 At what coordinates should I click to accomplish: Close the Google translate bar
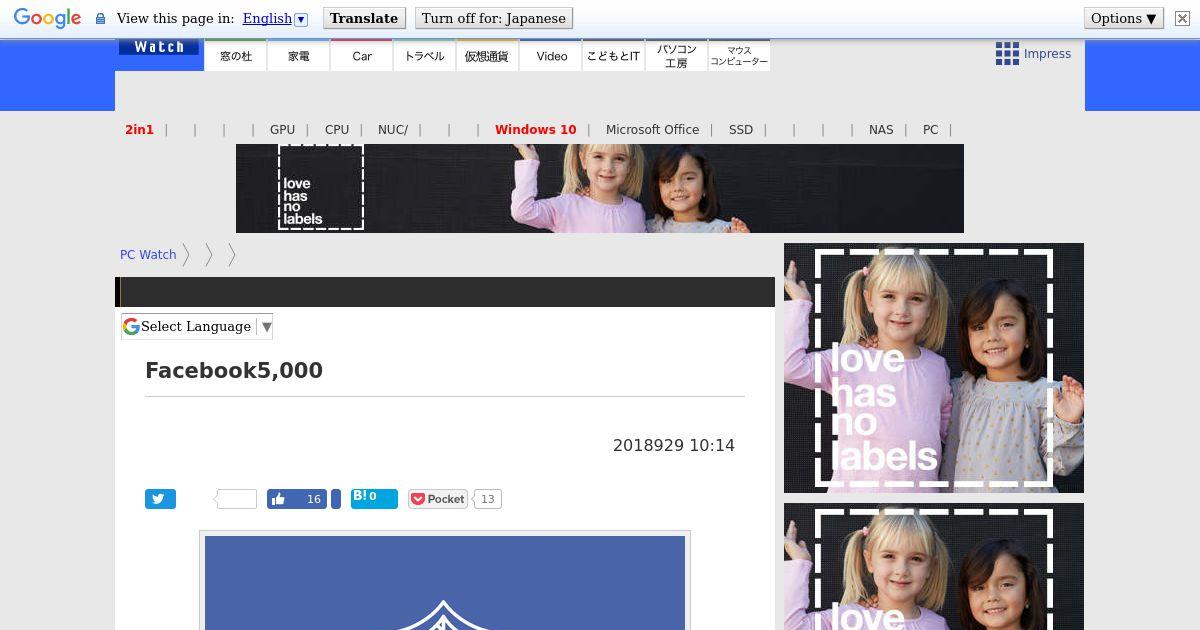click(1181, 18)
